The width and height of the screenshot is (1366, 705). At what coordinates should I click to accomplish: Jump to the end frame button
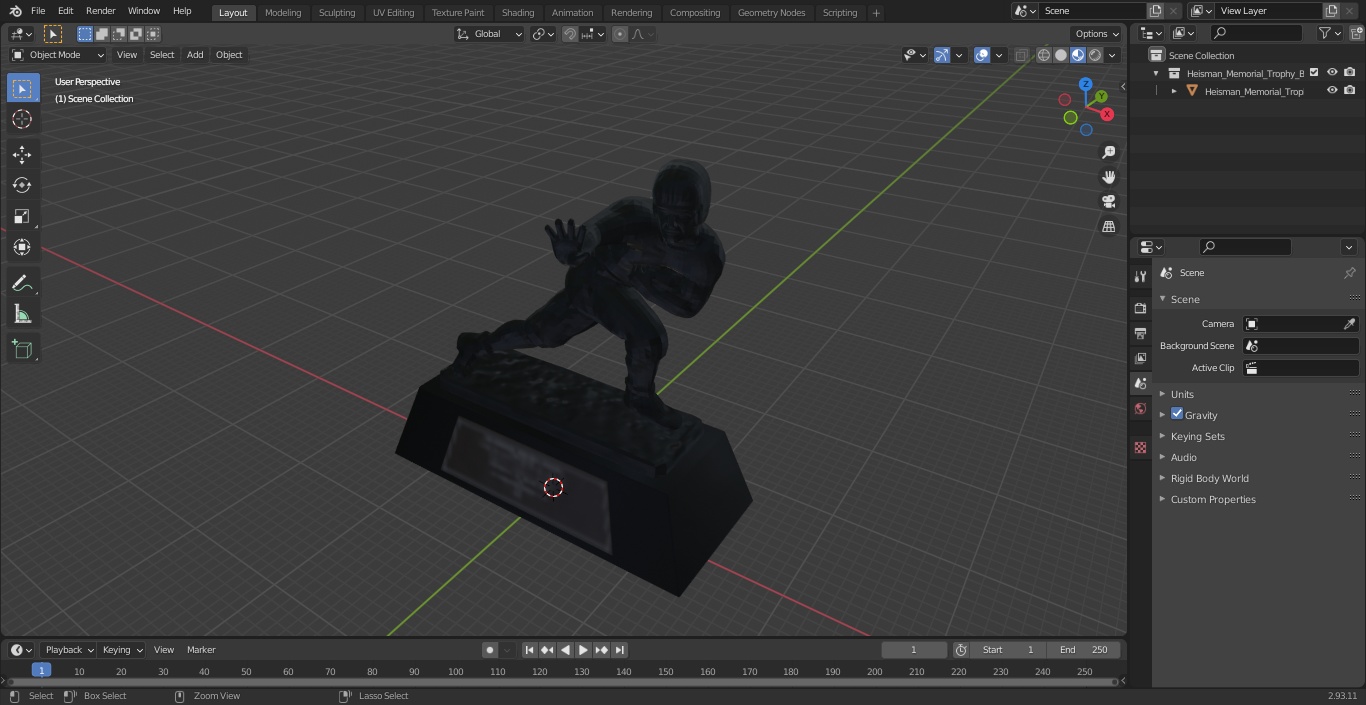pyautogui.click(x=619, y=650)
